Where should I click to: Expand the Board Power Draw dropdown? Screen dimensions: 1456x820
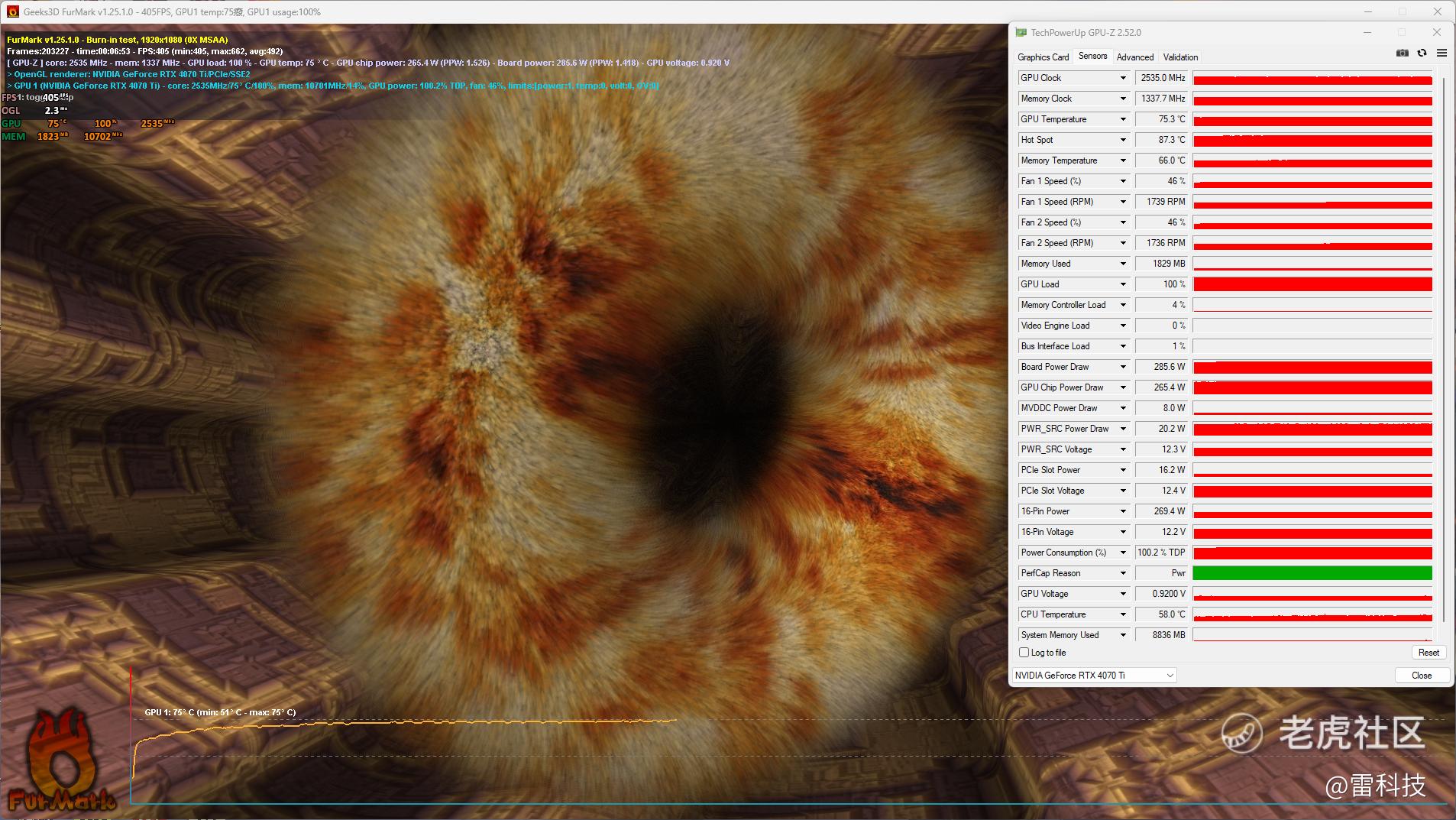pos(1123,367)
